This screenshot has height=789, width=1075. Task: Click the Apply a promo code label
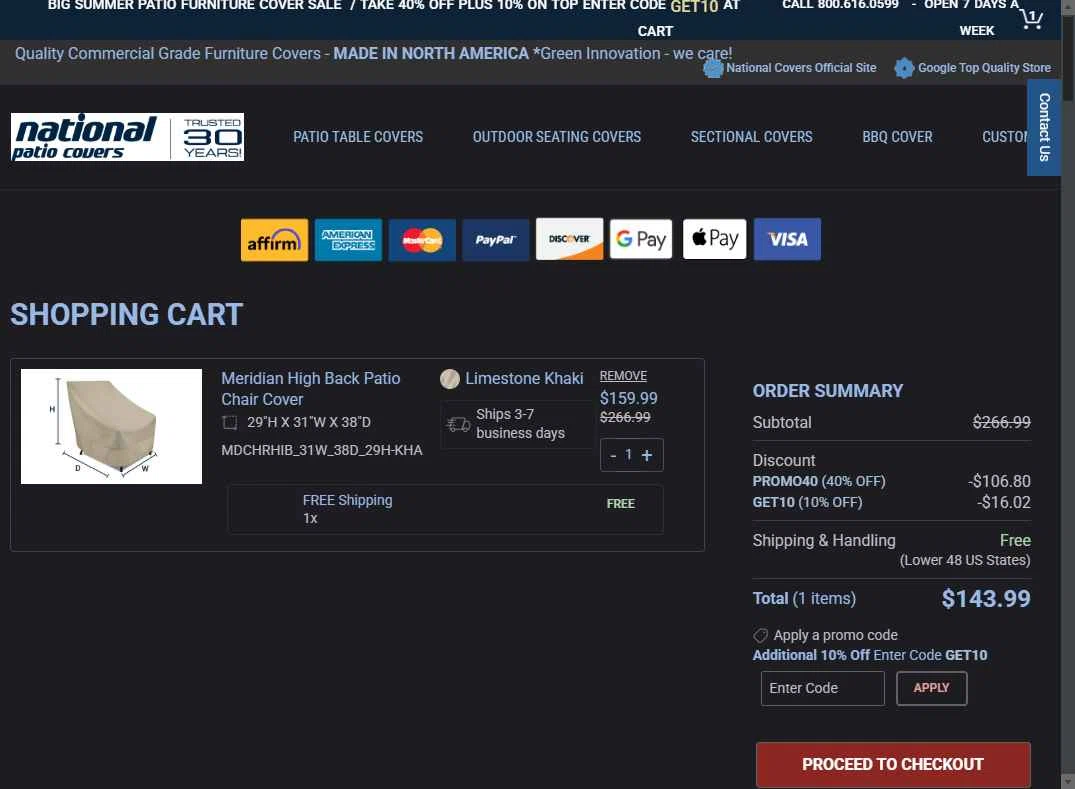[x=835, y=635]
